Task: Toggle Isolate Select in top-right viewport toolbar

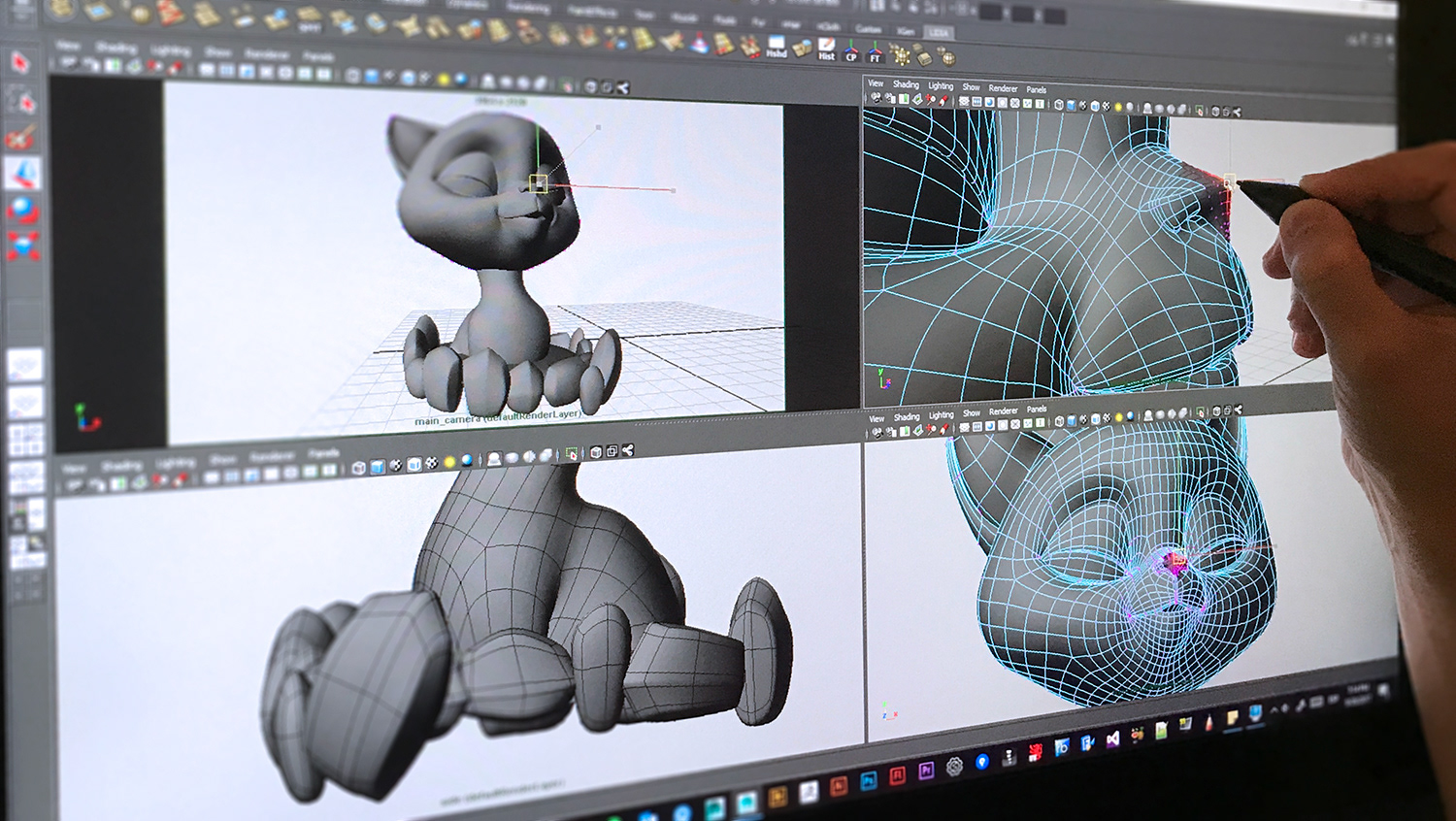Action: point(1200,110)
